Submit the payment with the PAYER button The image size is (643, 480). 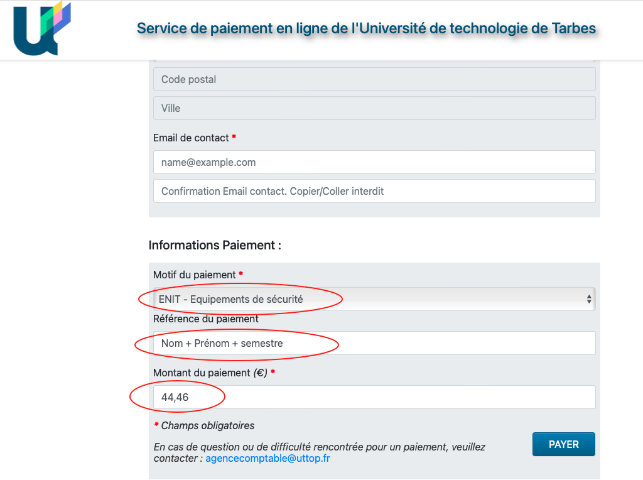563,444
